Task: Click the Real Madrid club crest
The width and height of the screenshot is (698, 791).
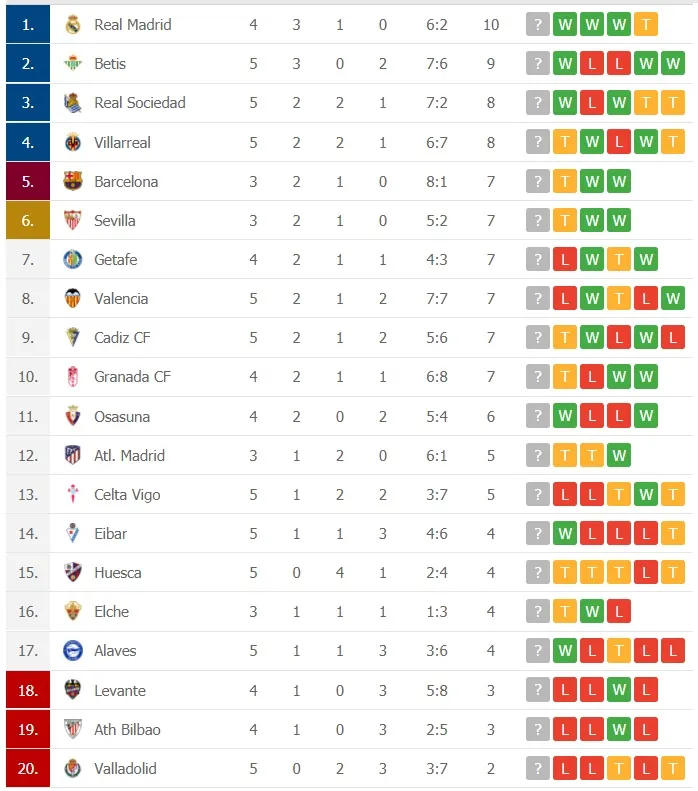Action: click(x=73, y=24)
